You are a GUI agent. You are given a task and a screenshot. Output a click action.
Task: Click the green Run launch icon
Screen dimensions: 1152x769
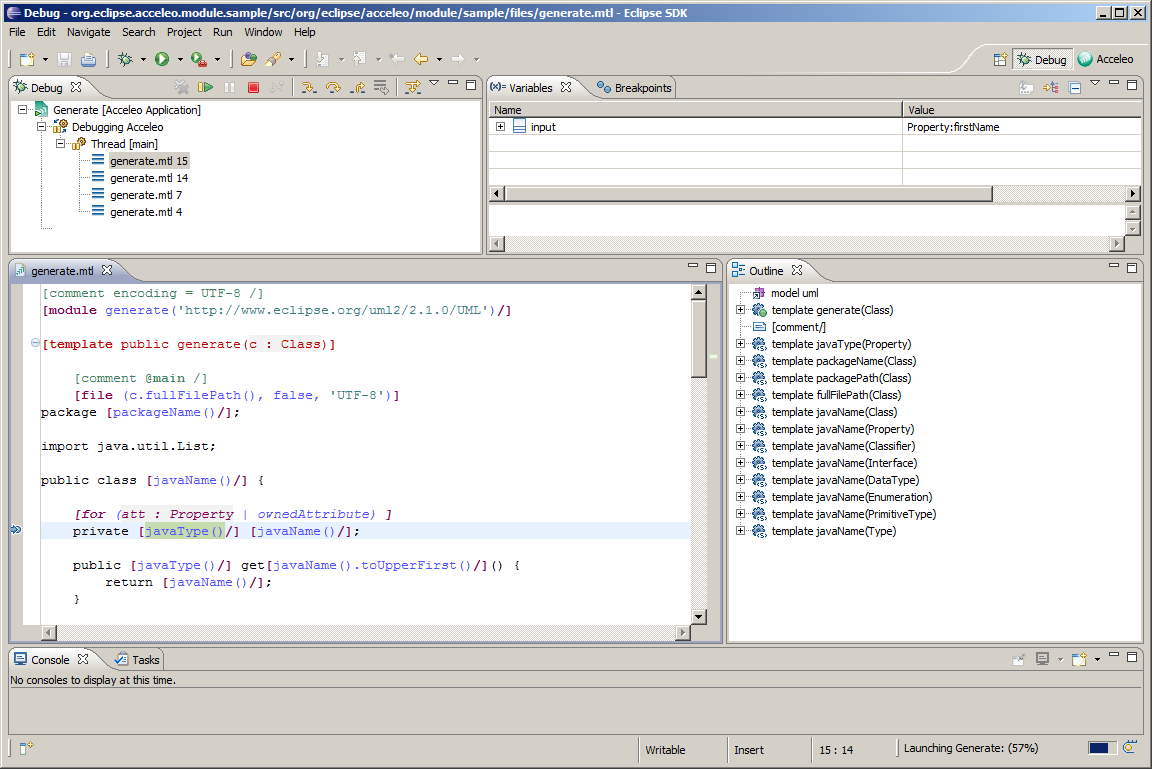tap(162, 59)
